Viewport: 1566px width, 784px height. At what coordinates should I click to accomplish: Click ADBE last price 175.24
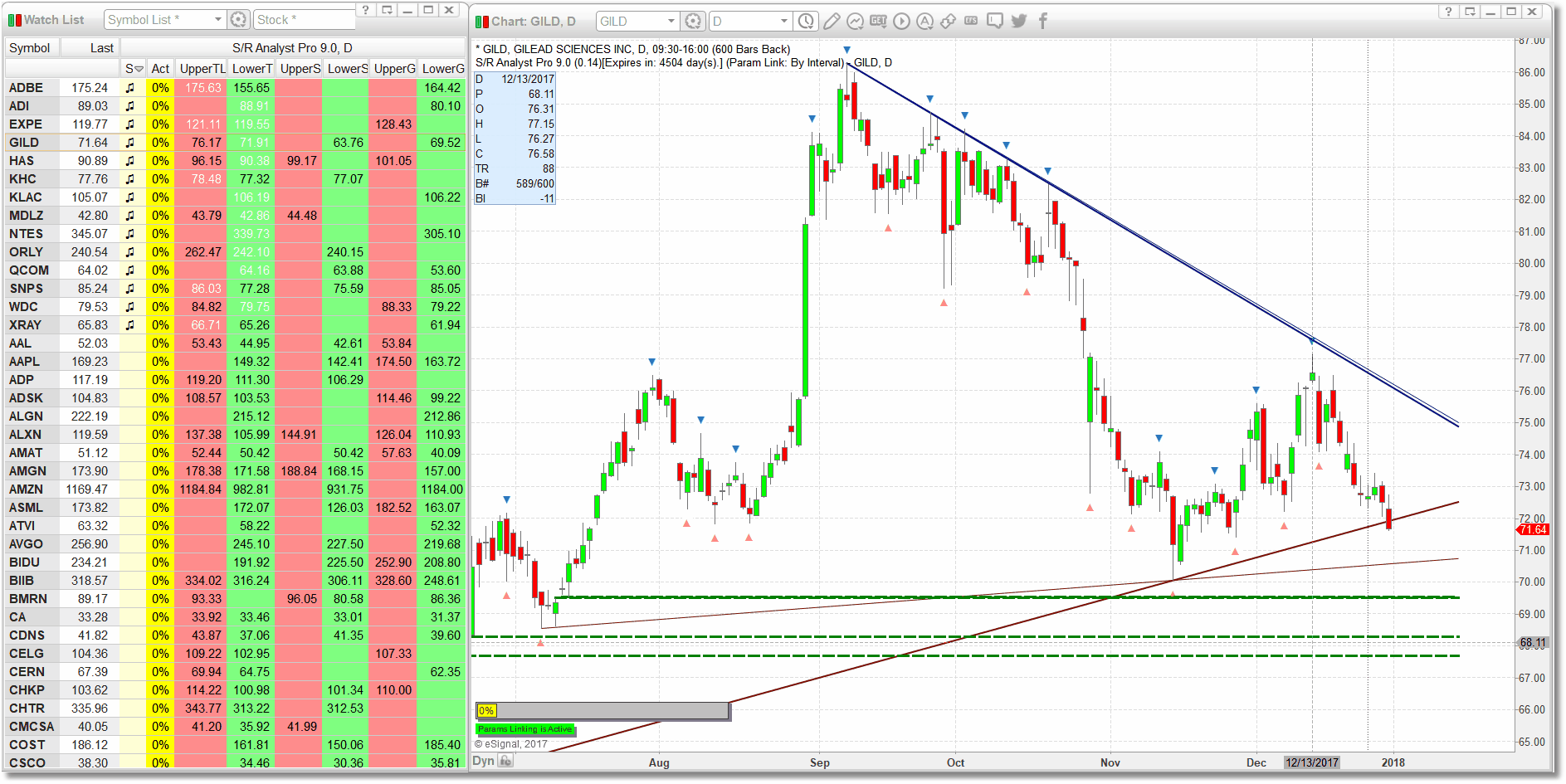pos(90,87)
